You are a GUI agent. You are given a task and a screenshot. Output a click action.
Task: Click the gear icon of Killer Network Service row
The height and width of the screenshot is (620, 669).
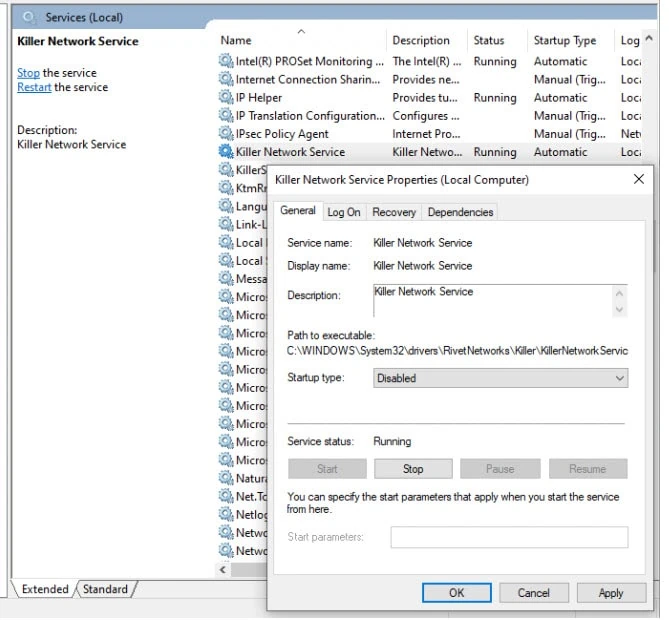tap(226, 151)
